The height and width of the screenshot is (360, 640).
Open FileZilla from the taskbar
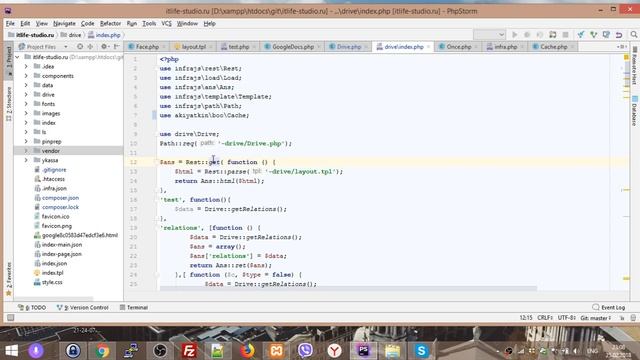click(x=189, y=351)
